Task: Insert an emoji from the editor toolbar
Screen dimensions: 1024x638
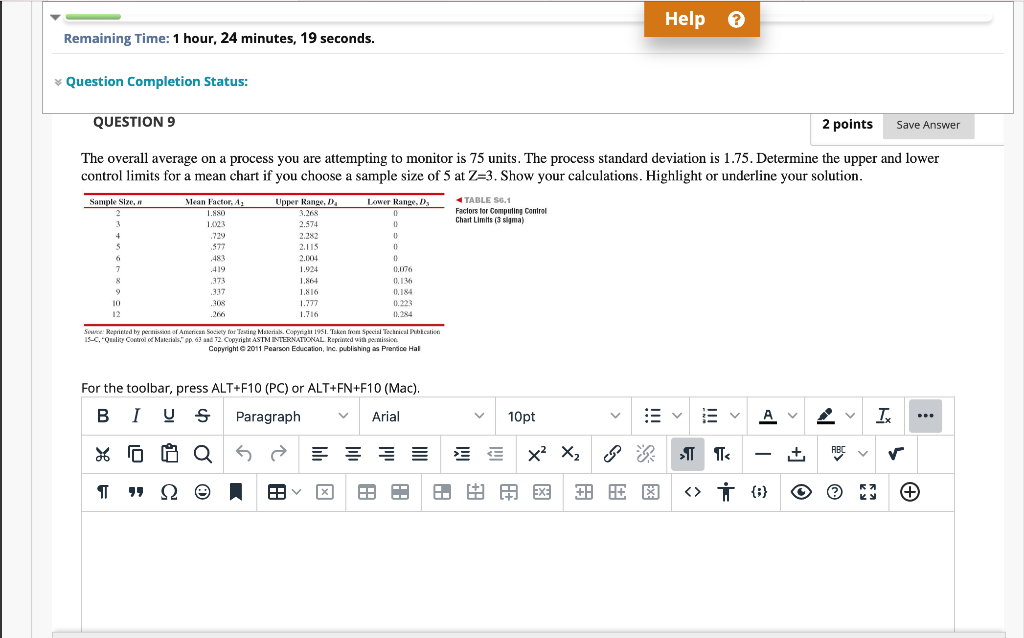Action: click(x=201, y=492)
